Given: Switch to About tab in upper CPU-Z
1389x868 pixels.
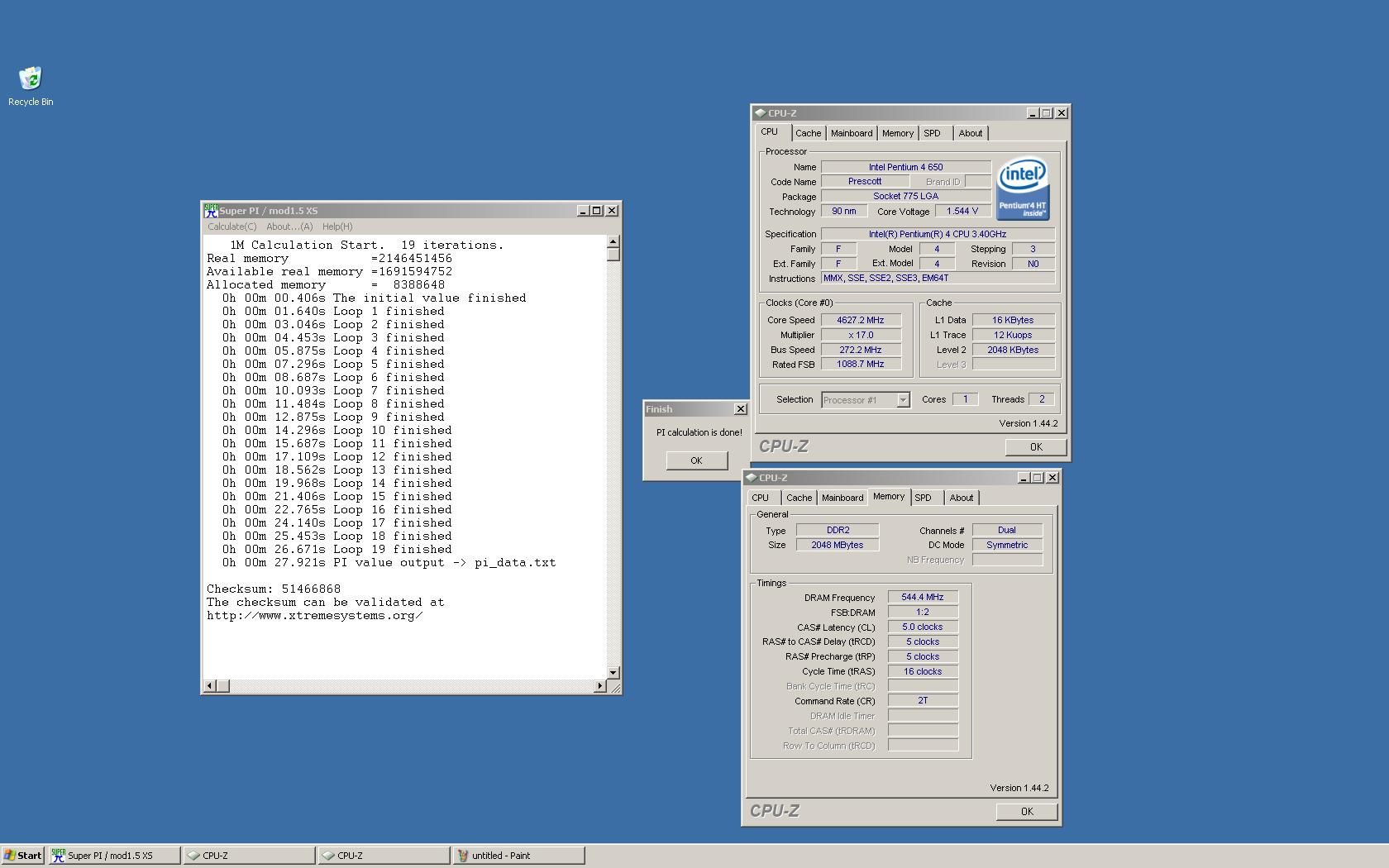Looking at the screenshot, I should [971, 133].
